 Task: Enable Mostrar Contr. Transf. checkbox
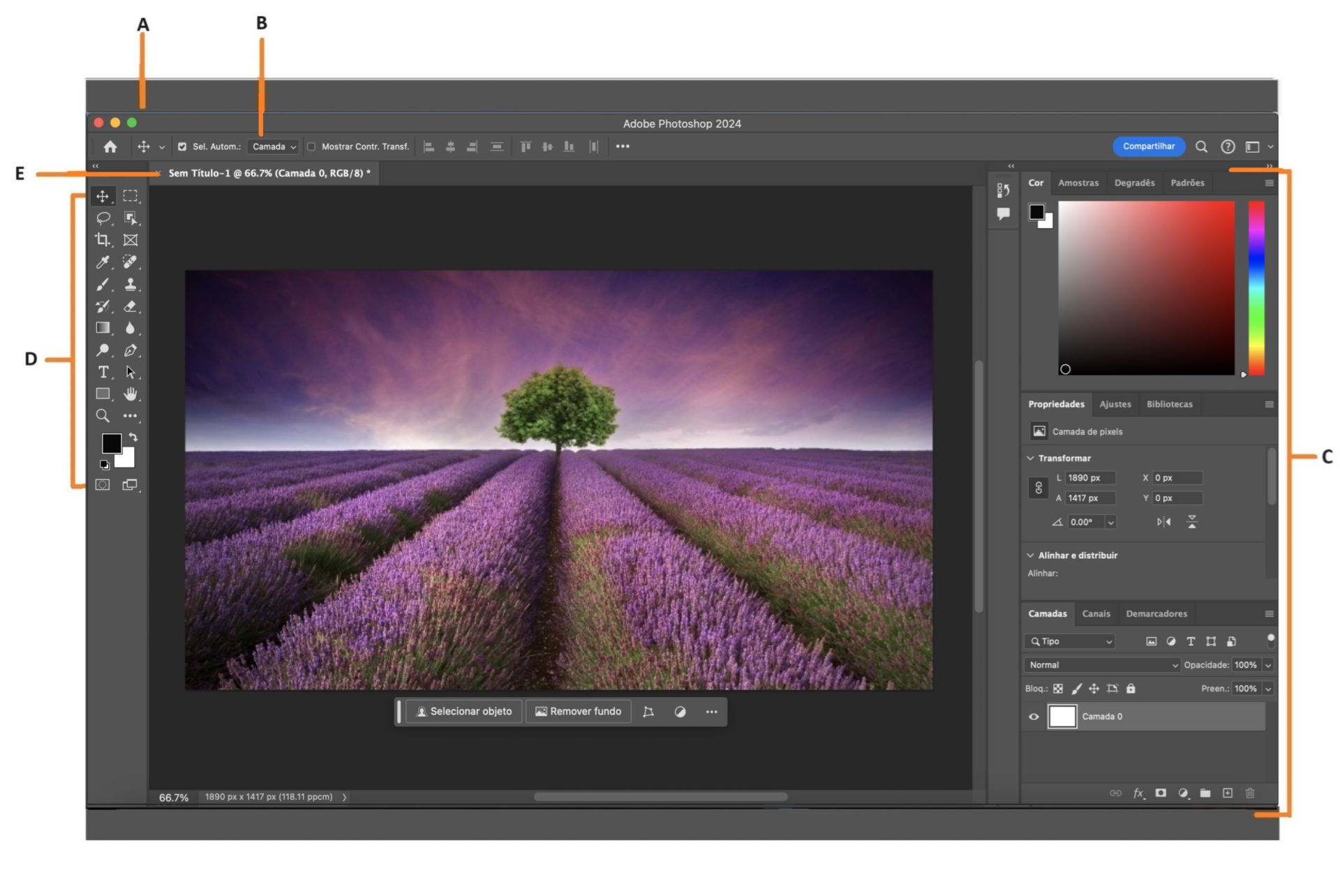pyautogui.click(x=313, y=146)
